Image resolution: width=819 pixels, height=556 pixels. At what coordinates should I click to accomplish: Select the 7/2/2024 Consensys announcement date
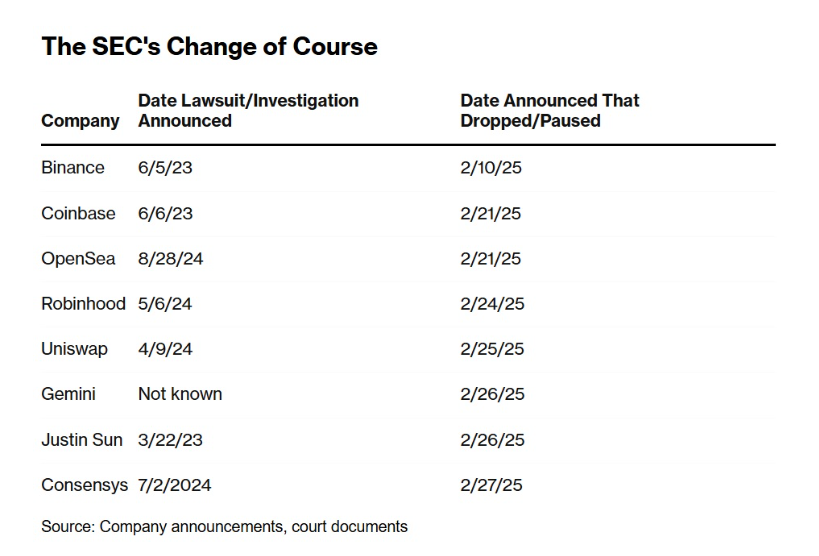pyautogui.click(x=174, y=485)
